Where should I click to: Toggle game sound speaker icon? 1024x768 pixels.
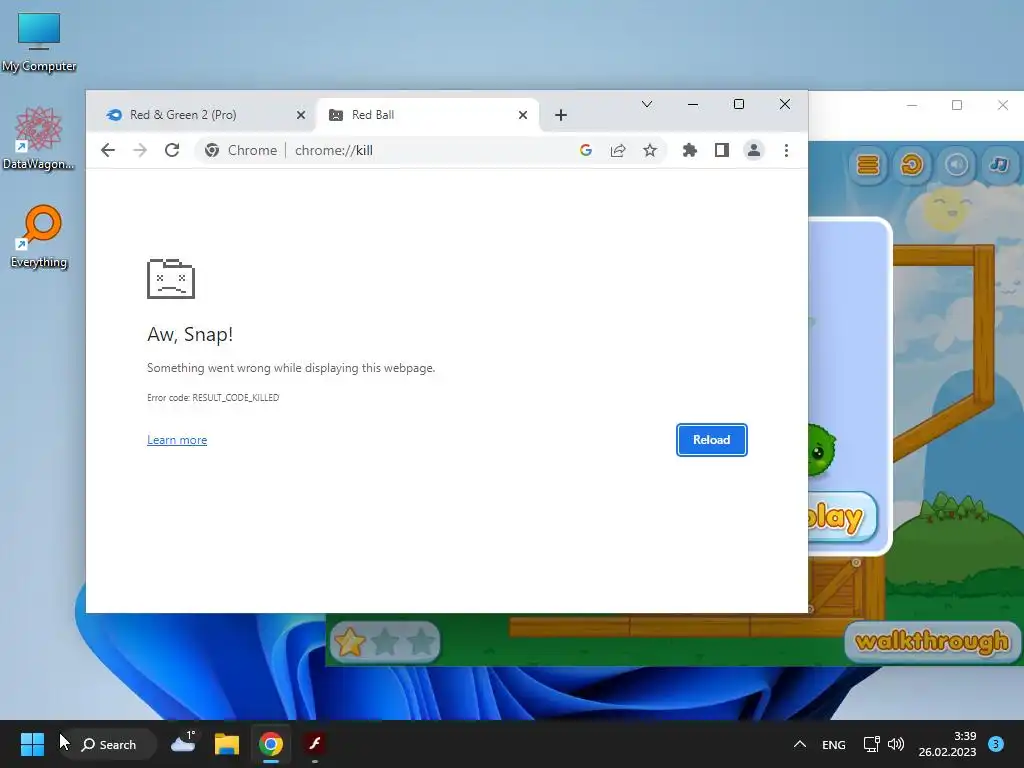[956, 165]
